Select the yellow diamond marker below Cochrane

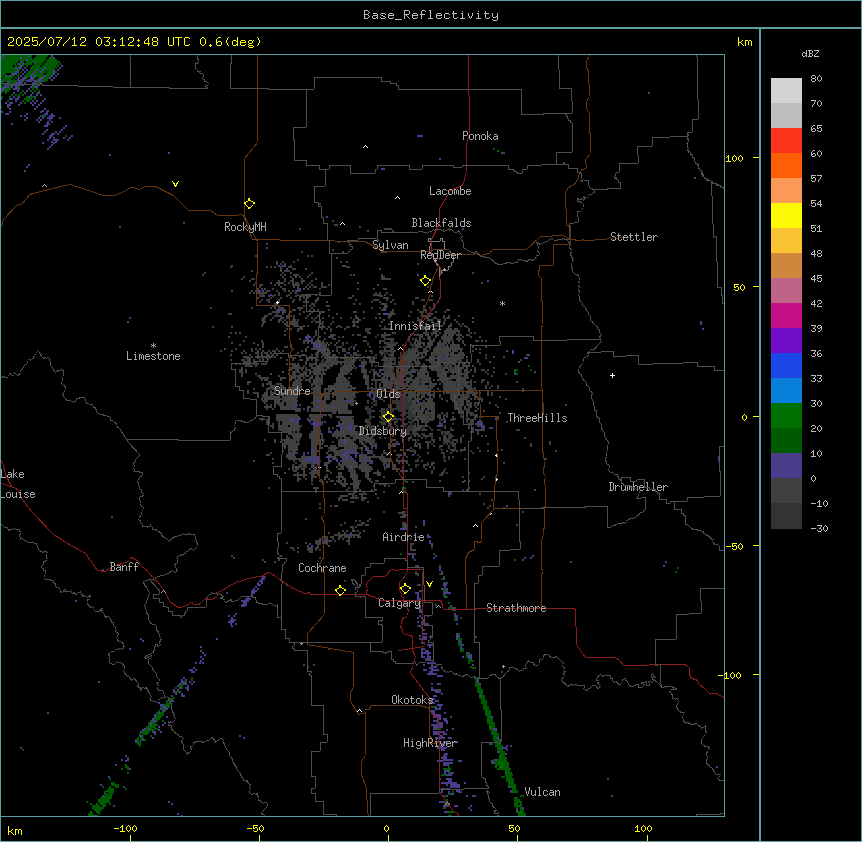[x=340, y=590]
